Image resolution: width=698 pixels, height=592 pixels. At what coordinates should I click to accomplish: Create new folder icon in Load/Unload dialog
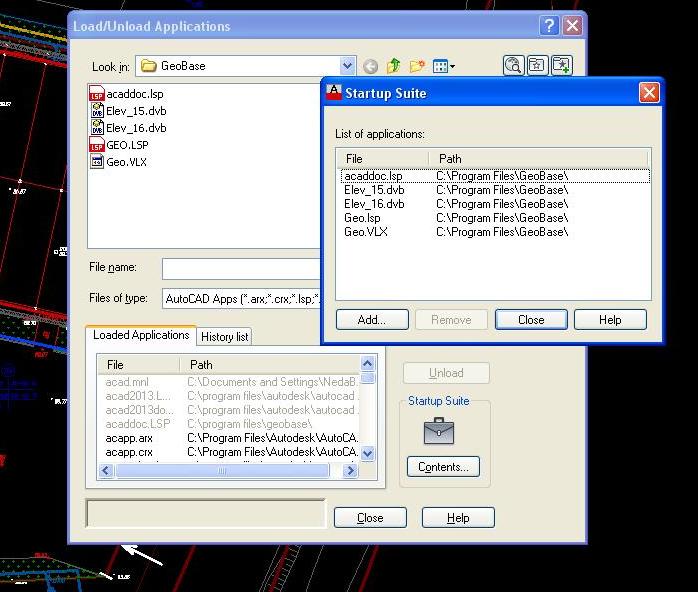[417, 66]
